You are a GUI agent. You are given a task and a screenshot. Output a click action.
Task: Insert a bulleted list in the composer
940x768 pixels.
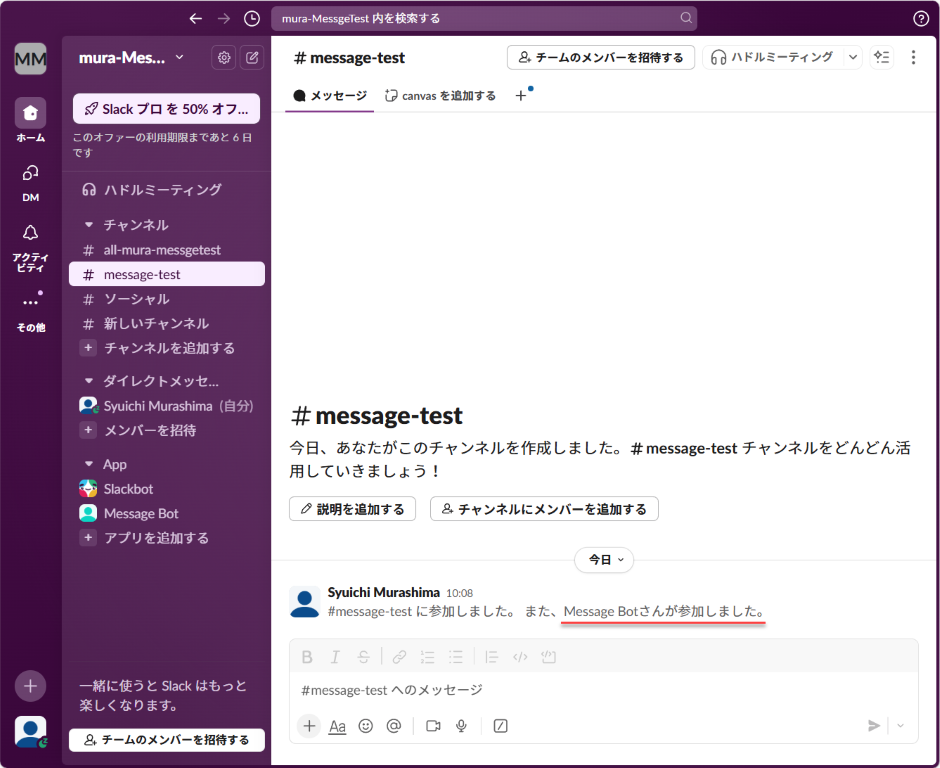pyautogui.click(x=456, y=657)
